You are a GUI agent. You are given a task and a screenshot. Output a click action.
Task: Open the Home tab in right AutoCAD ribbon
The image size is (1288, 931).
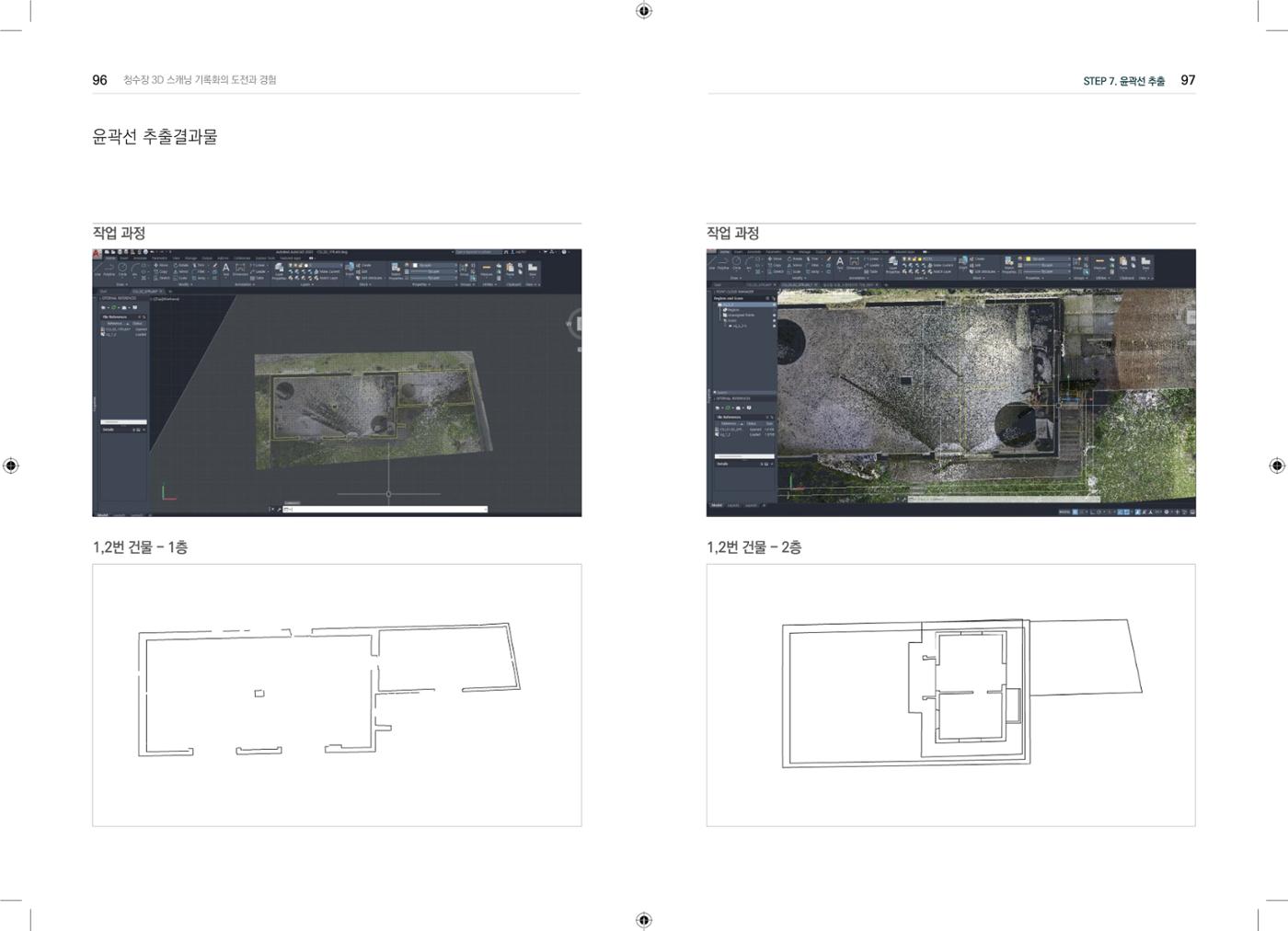(725, 252)
